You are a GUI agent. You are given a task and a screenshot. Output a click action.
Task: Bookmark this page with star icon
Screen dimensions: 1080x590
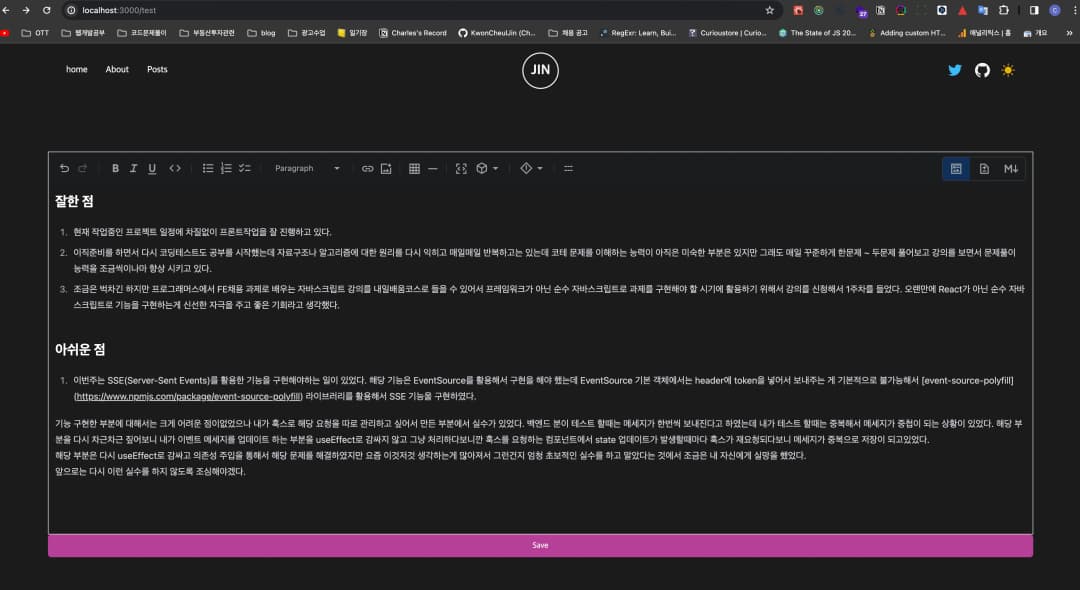(x=769, y=10)
